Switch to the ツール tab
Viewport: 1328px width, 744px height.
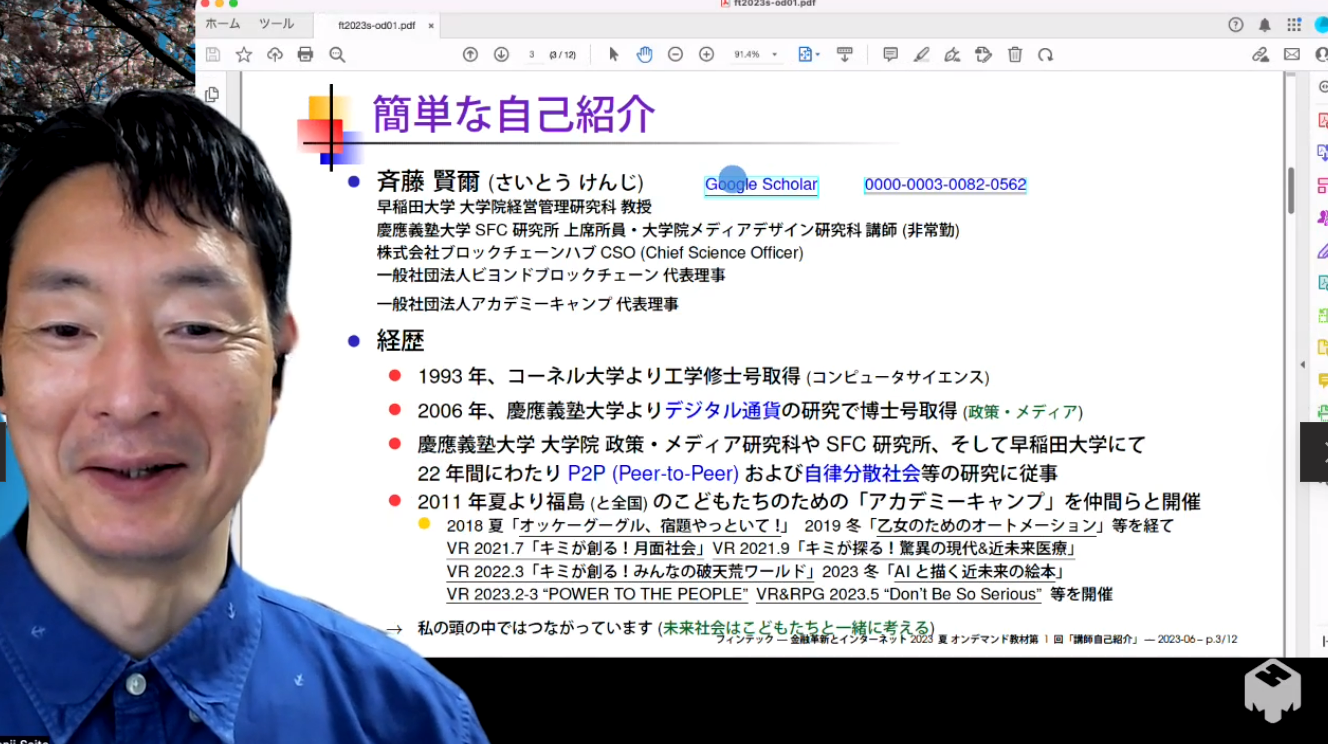(276, 24)
